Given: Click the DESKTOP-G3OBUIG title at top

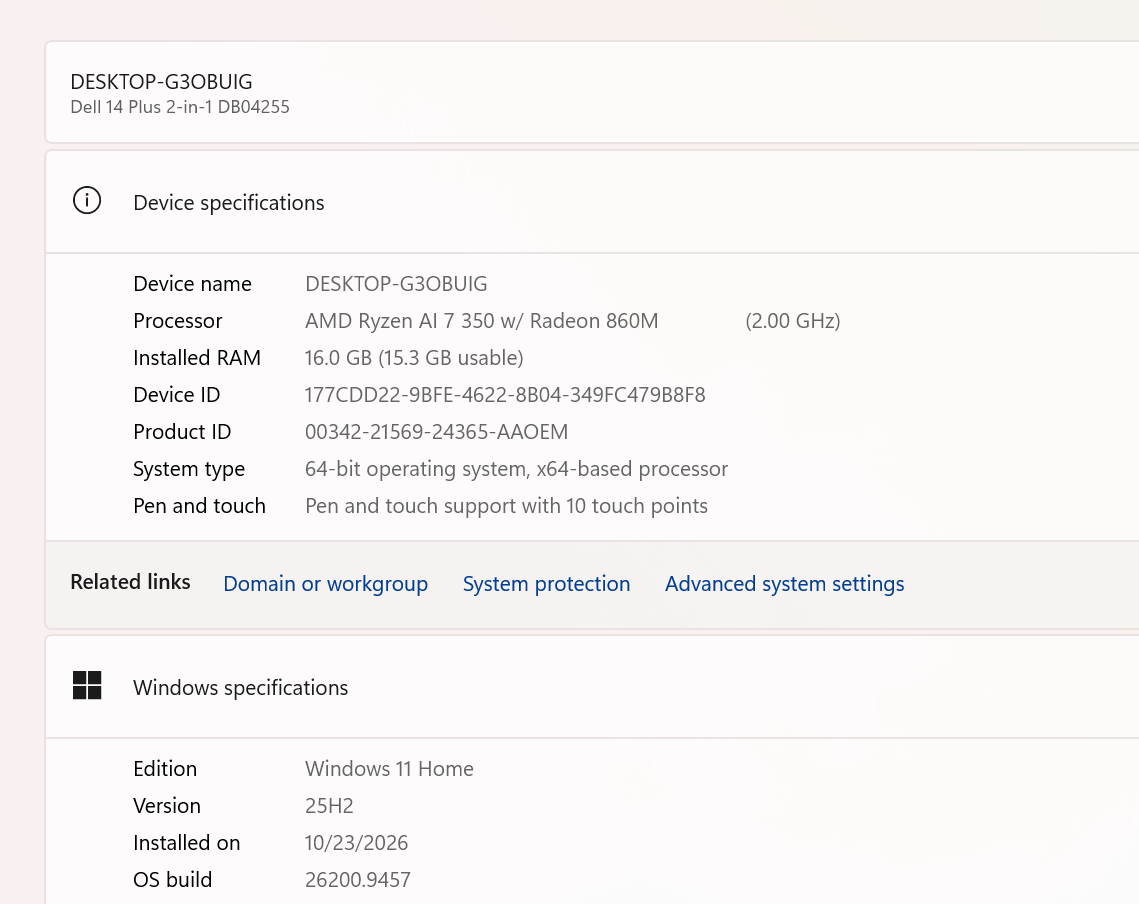Looking at the screenshot, I should (x=161, y=81).
